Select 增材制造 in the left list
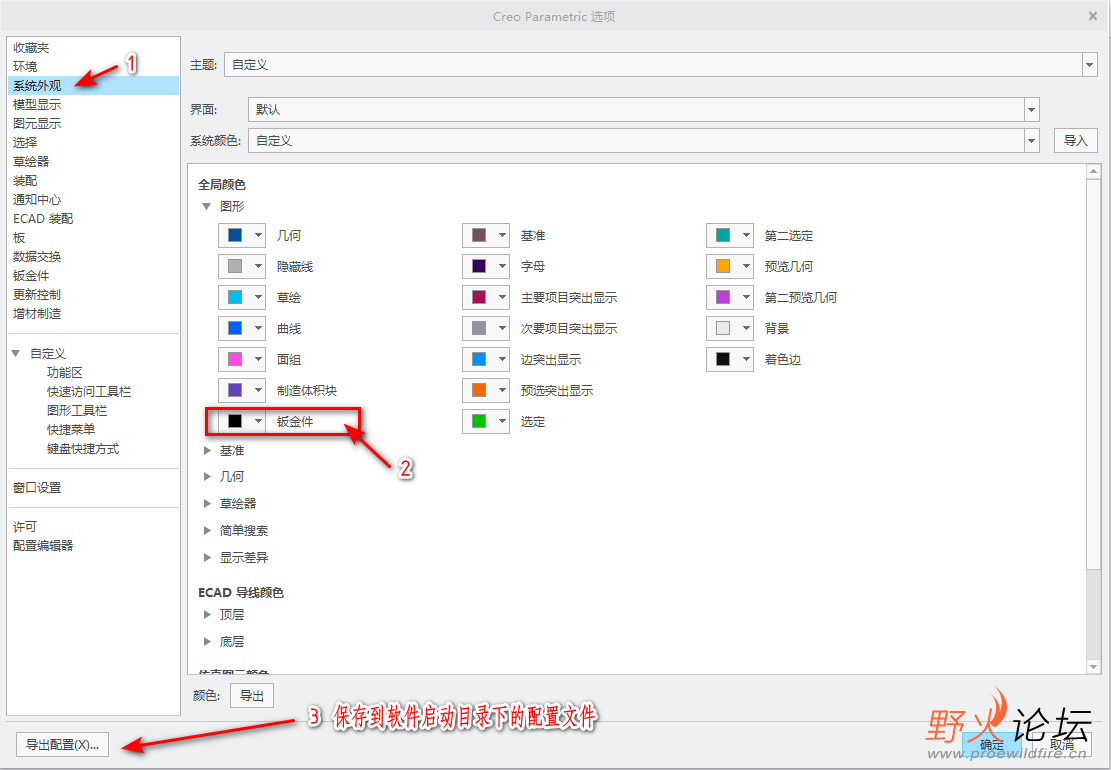 (37, 314)
